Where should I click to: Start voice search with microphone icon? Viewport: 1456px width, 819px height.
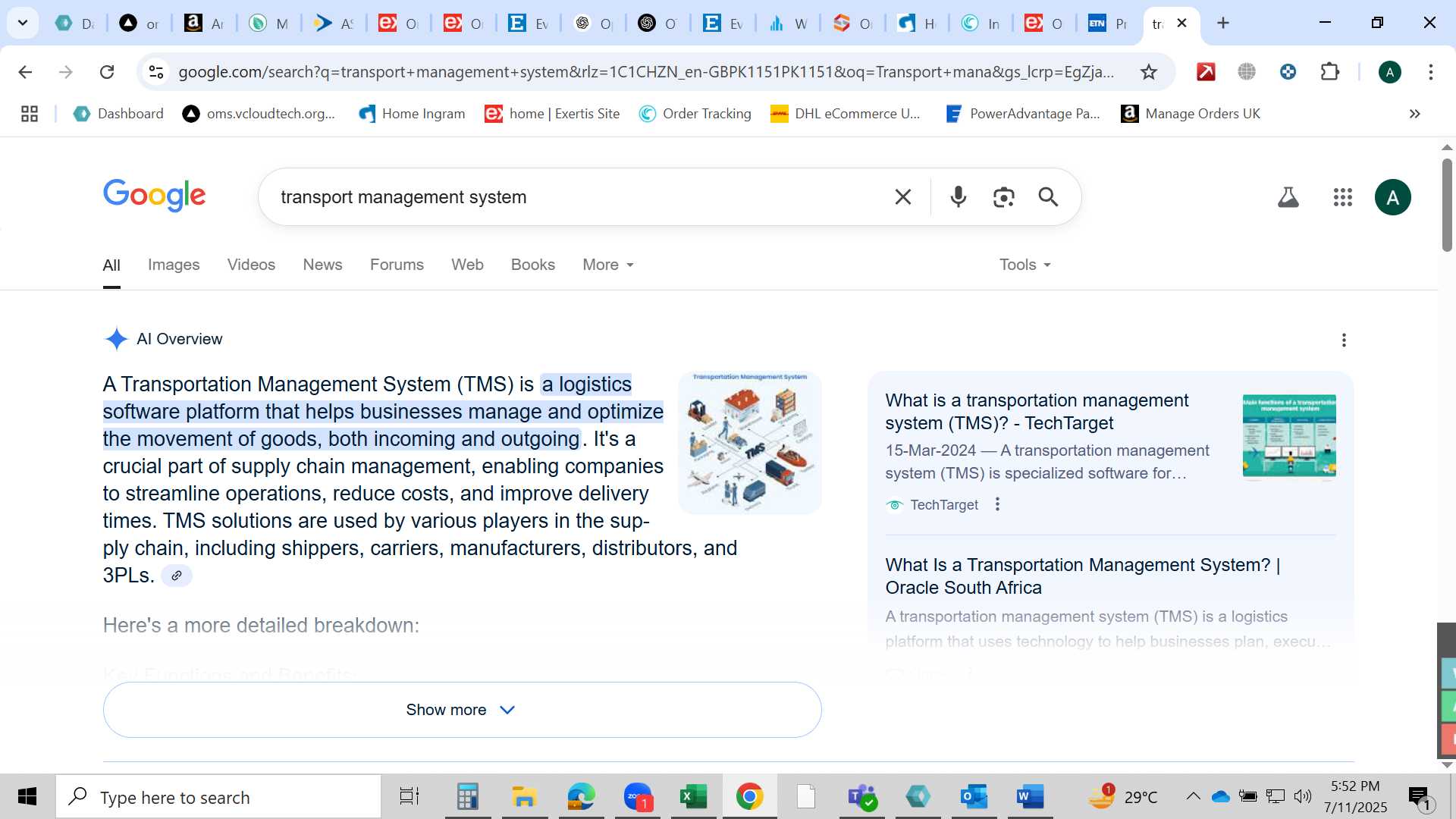pos(958,197)
